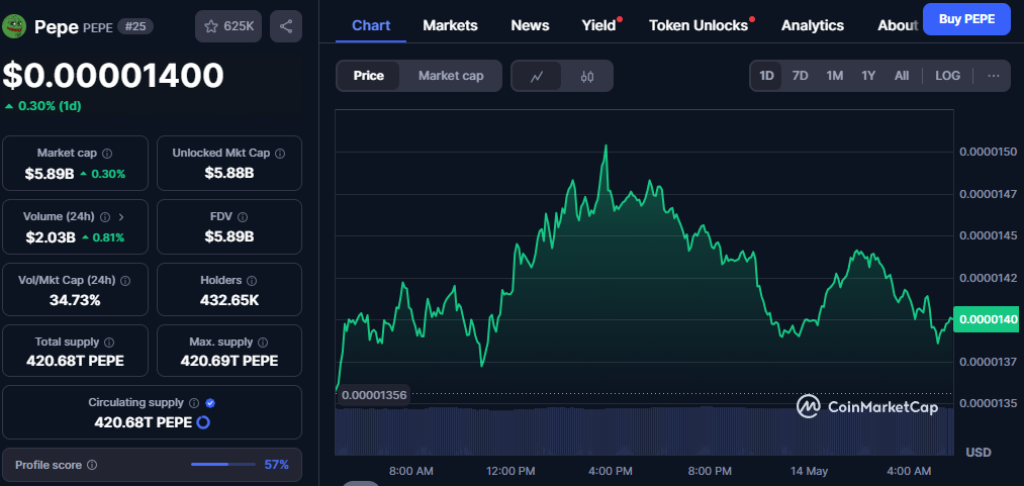Open the Markets tab
This screenshot has width=1024, height=486.
coord(450,25)
